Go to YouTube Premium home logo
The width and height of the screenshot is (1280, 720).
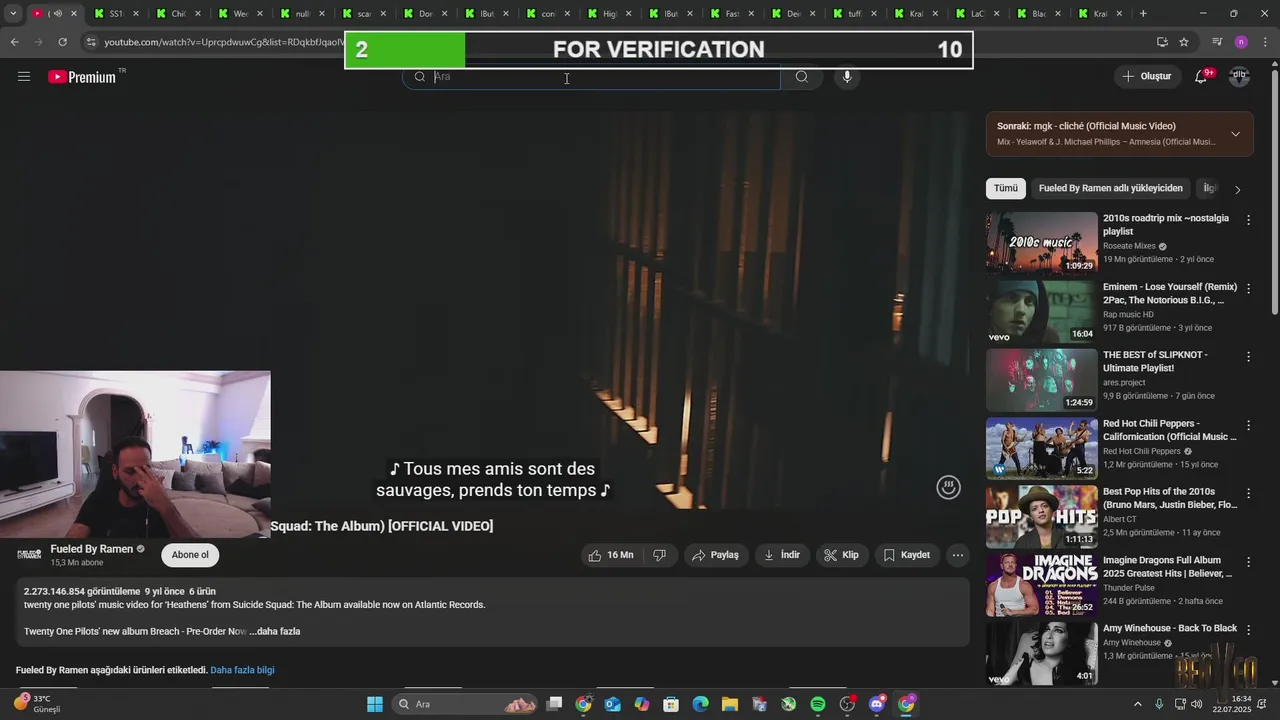pyautogui.click(x=82, y=77)
